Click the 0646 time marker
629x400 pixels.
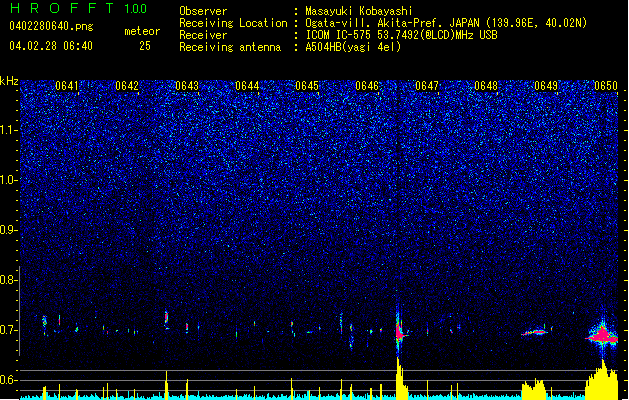pos(367,86)
